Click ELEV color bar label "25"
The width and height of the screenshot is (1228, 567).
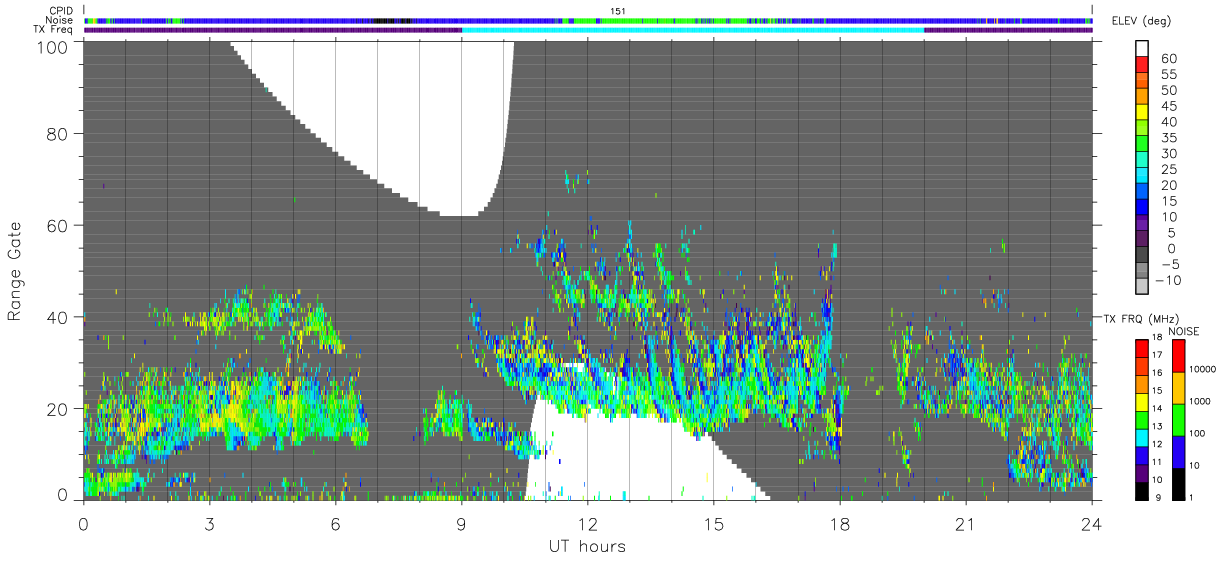coord(1168,169)
